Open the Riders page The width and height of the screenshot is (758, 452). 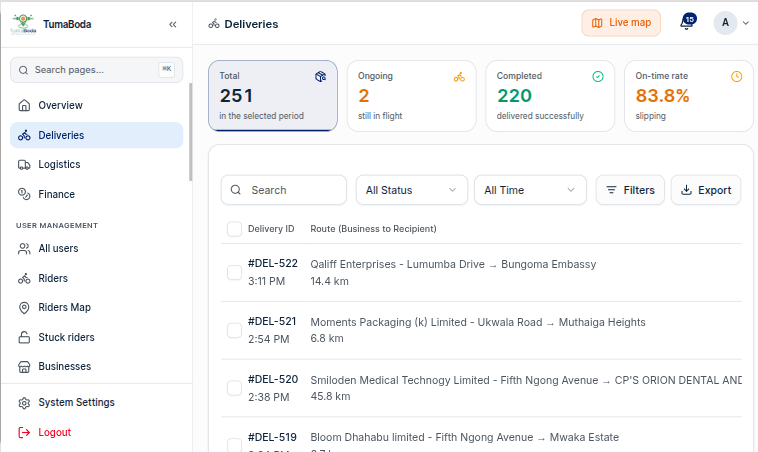coord(97,278)
